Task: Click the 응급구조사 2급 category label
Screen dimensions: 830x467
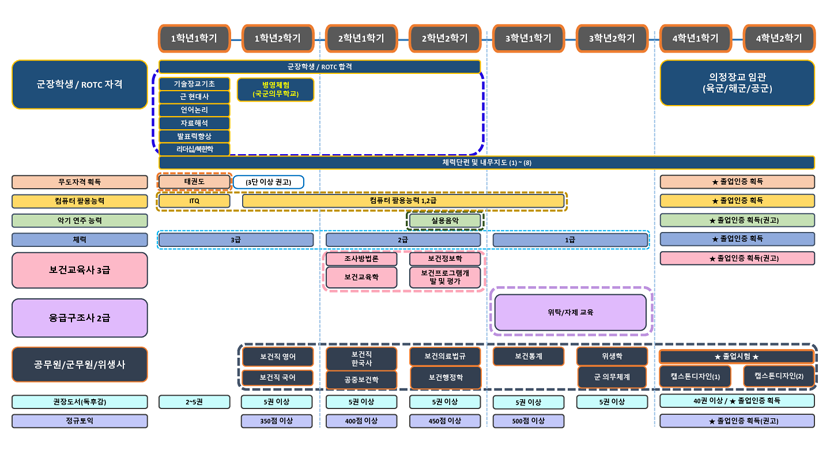Action: [80, 317]
